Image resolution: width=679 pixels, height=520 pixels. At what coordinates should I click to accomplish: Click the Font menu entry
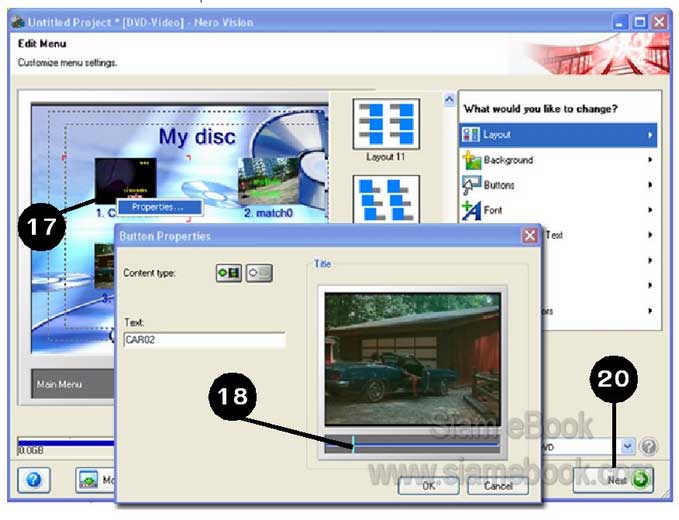[x=558, y=210]
